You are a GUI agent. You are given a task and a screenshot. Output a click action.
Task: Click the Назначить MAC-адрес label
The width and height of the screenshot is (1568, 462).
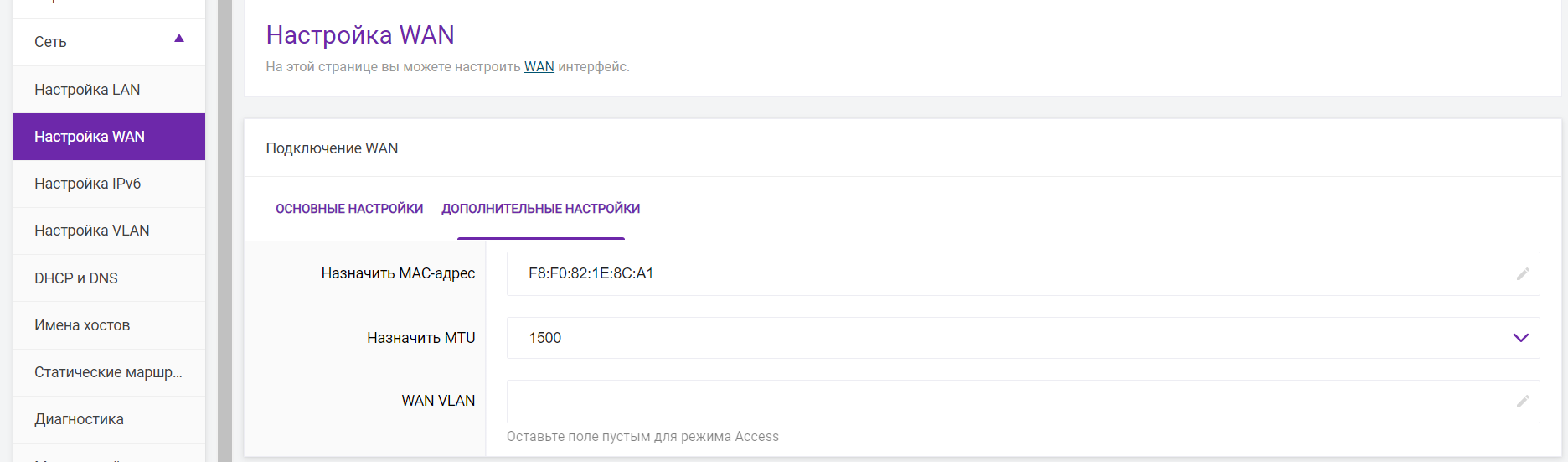[x=398, y=273]
